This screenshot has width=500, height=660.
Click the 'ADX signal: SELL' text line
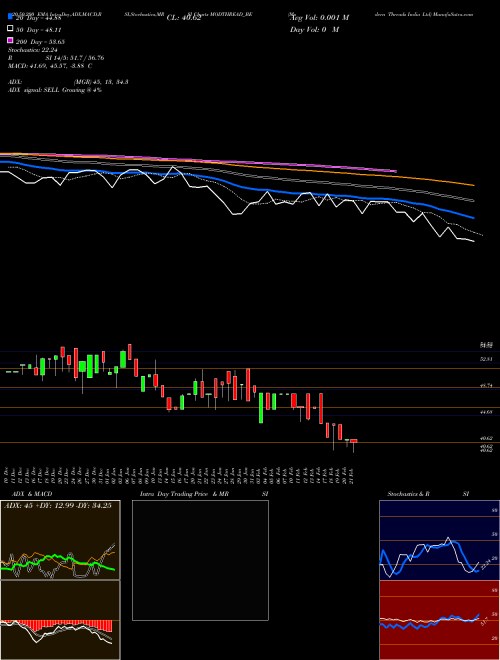click(x=55, y=90)
